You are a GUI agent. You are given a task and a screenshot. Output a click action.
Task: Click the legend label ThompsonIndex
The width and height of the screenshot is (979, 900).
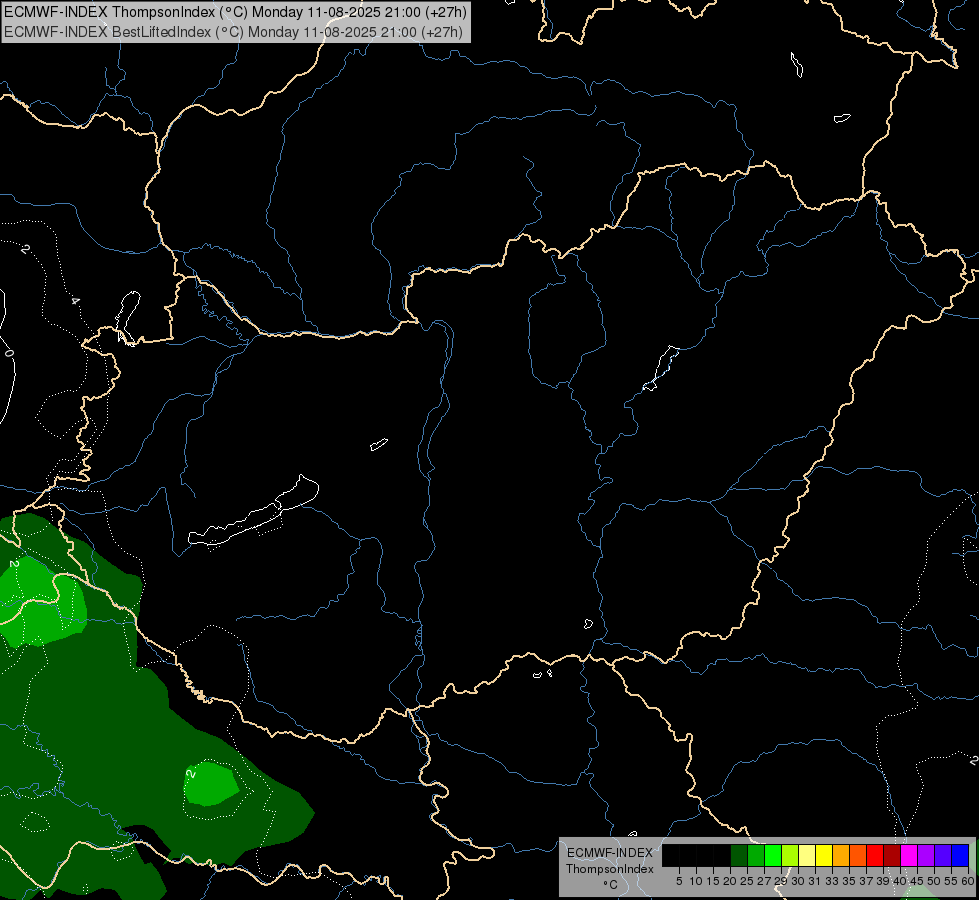[x=610, y=869]
